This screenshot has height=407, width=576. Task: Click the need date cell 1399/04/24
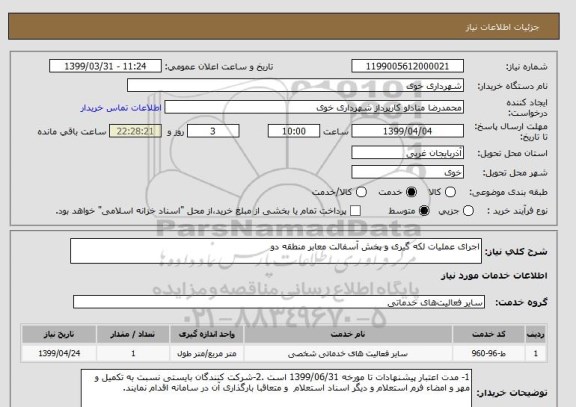point(59,353)
